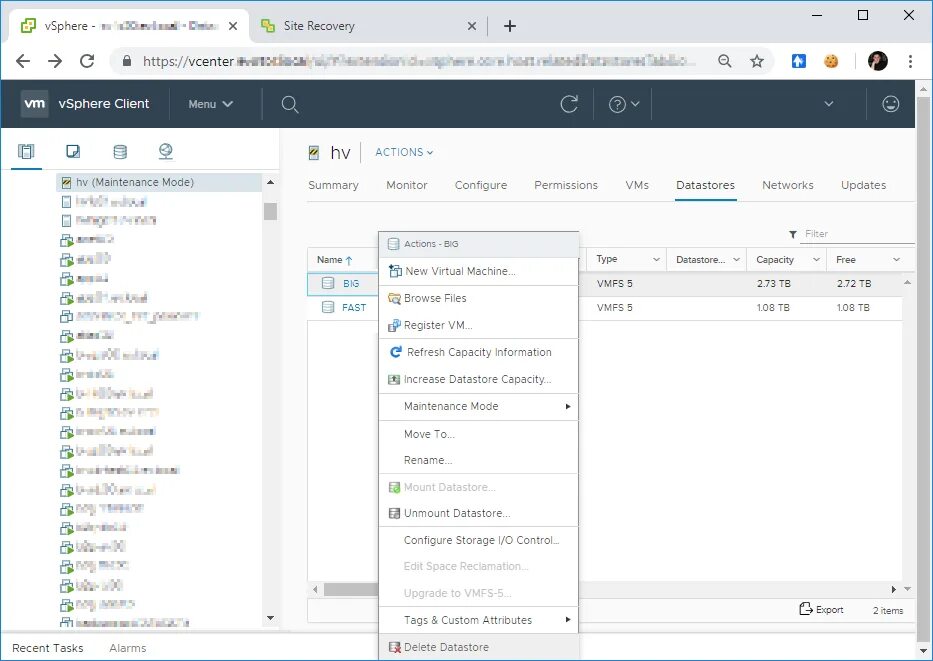Close the vSphere browser tab

click(233, 26)
